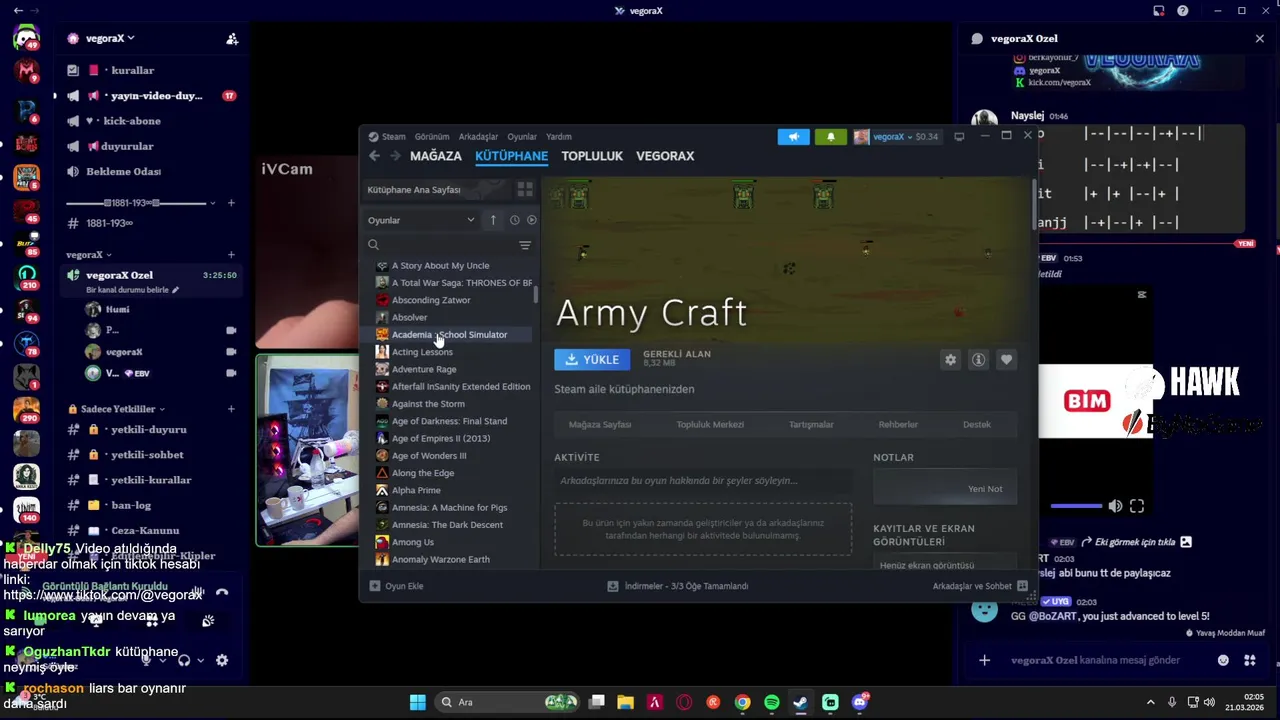Click the recent activity clock filter
Screen dimensions: 1280x720
pyautogui.click(x=515, y=220)
